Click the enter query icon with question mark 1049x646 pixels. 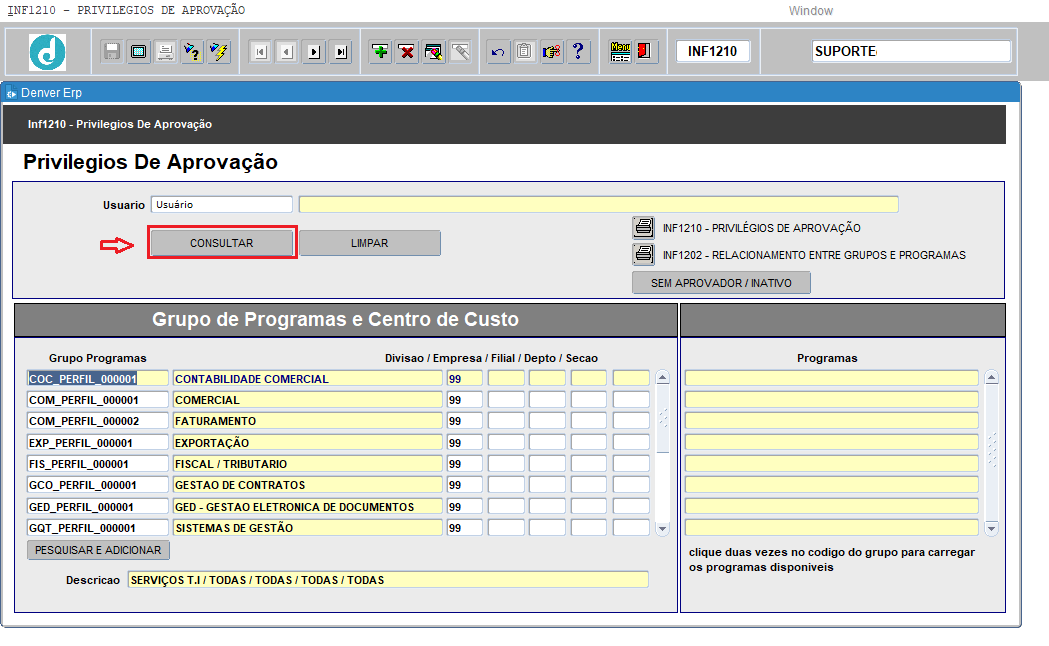192,51
